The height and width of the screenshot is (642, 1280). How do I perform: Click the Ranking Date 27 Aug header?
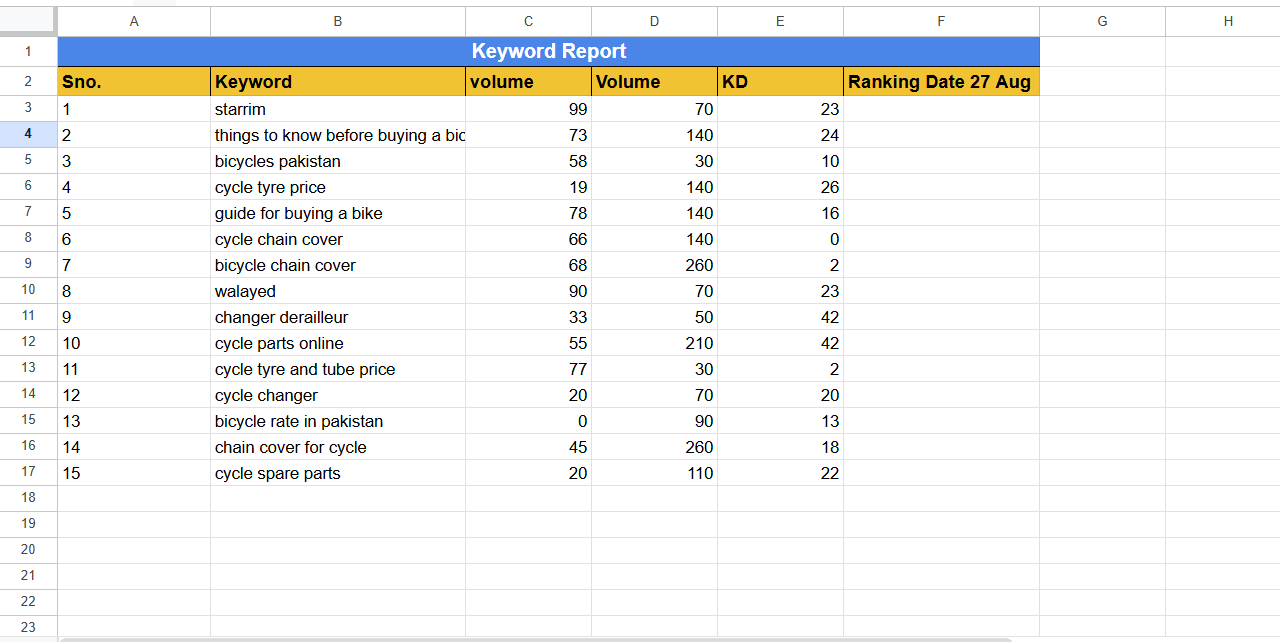tap(941, 82)
